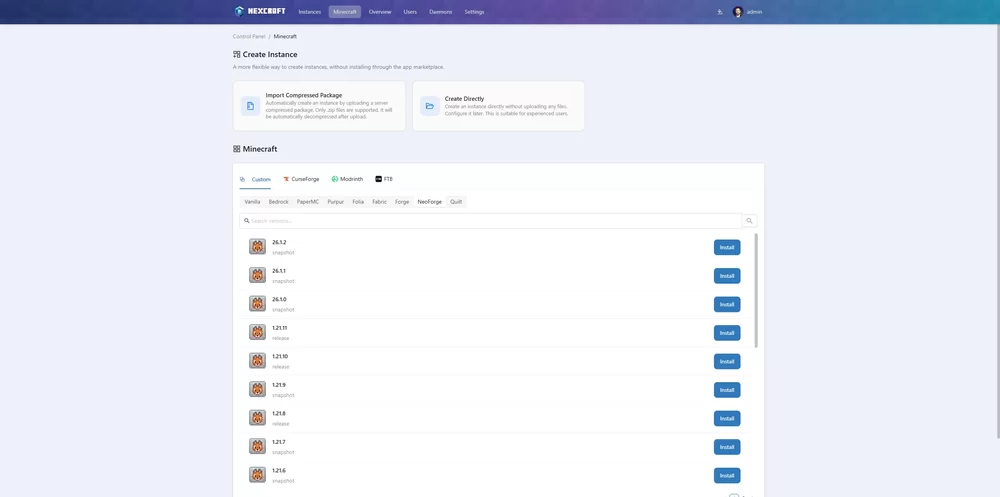The width and height of the screenshot is (1000, 497).
Task: Select the Bedrock server type tab
Action: point(279,202)
